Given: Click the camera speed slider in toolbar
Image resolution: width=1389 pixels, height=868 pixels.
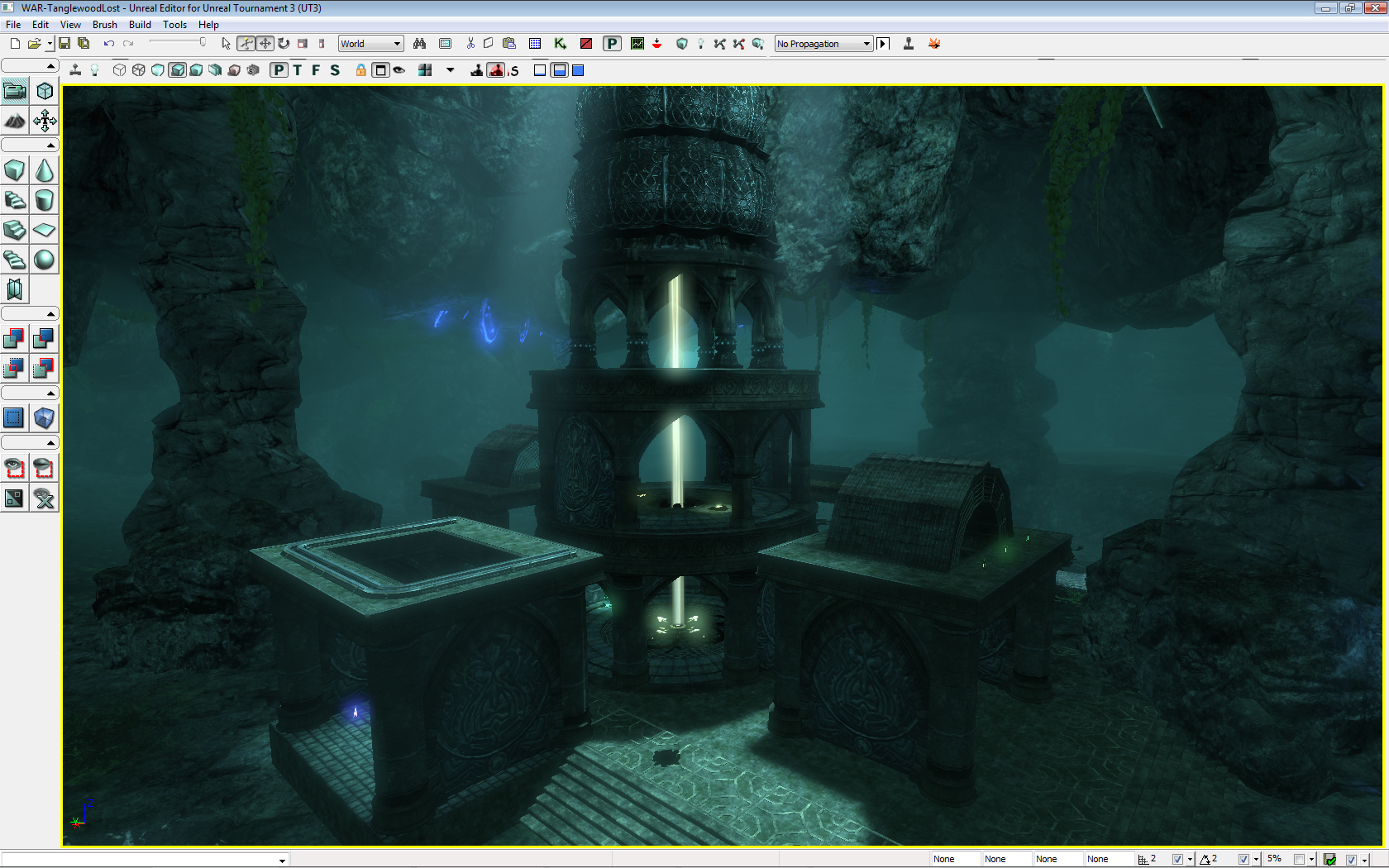Looking at the screenshot, I should 178,43.
